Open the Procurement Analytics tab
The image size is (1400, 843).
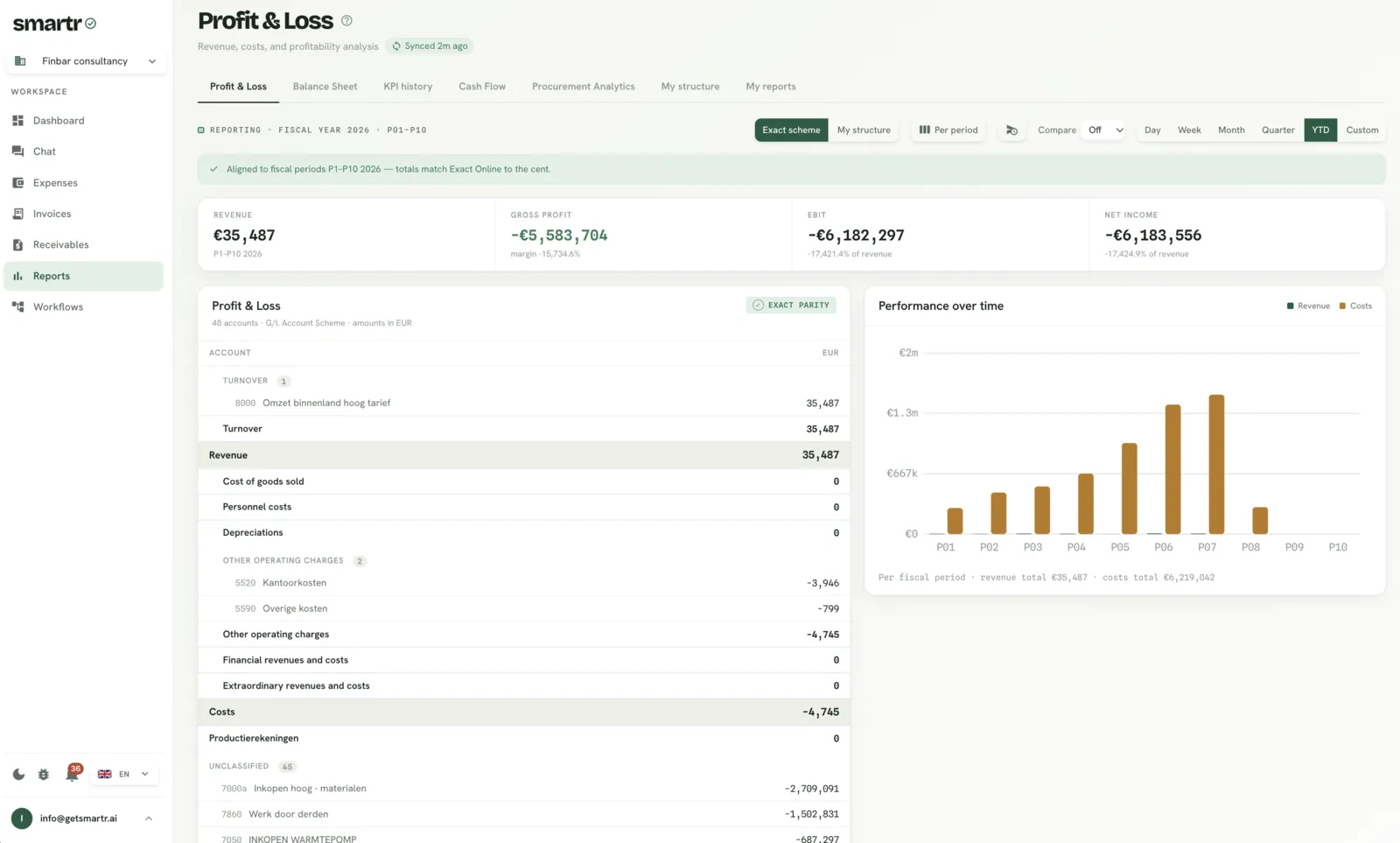(x=584, y=87)
